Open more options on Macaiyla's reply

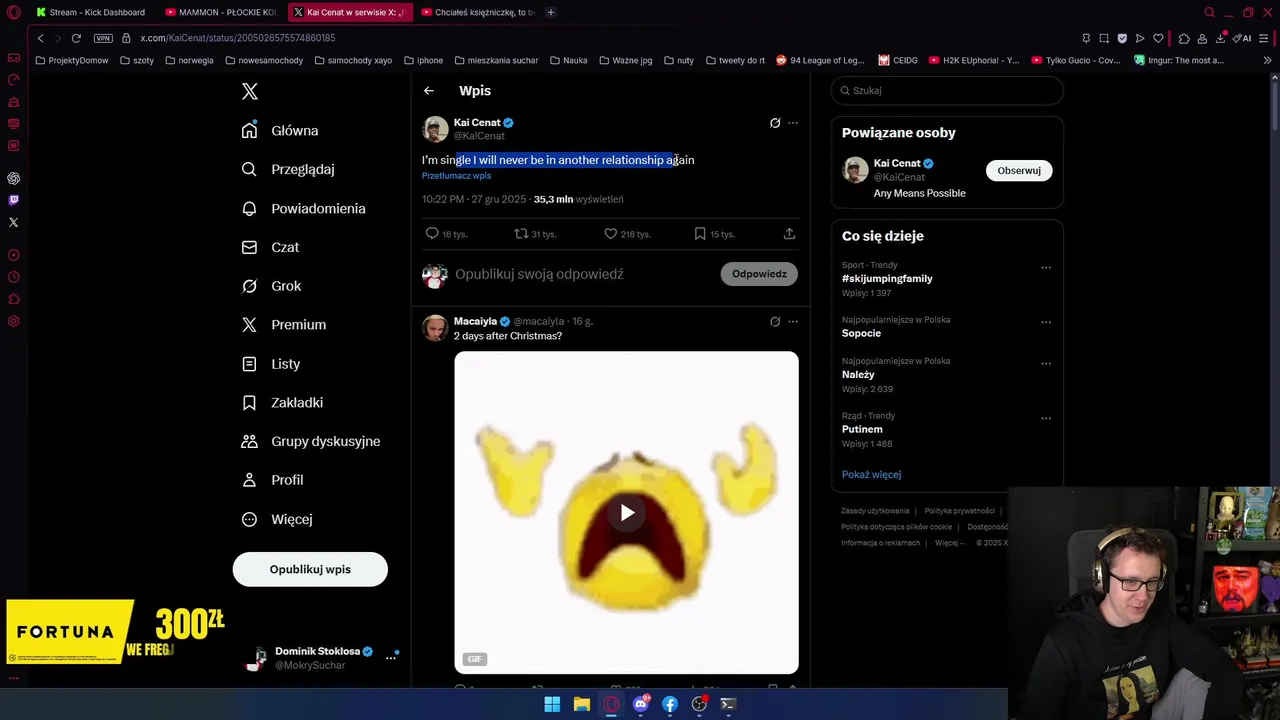793,322
